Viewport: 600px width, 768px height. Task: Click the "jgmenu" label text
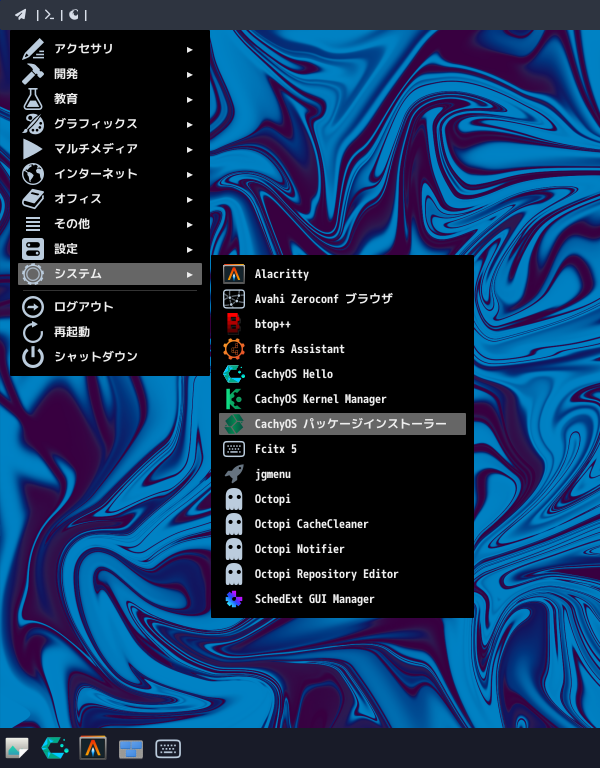tap(273, 475)
